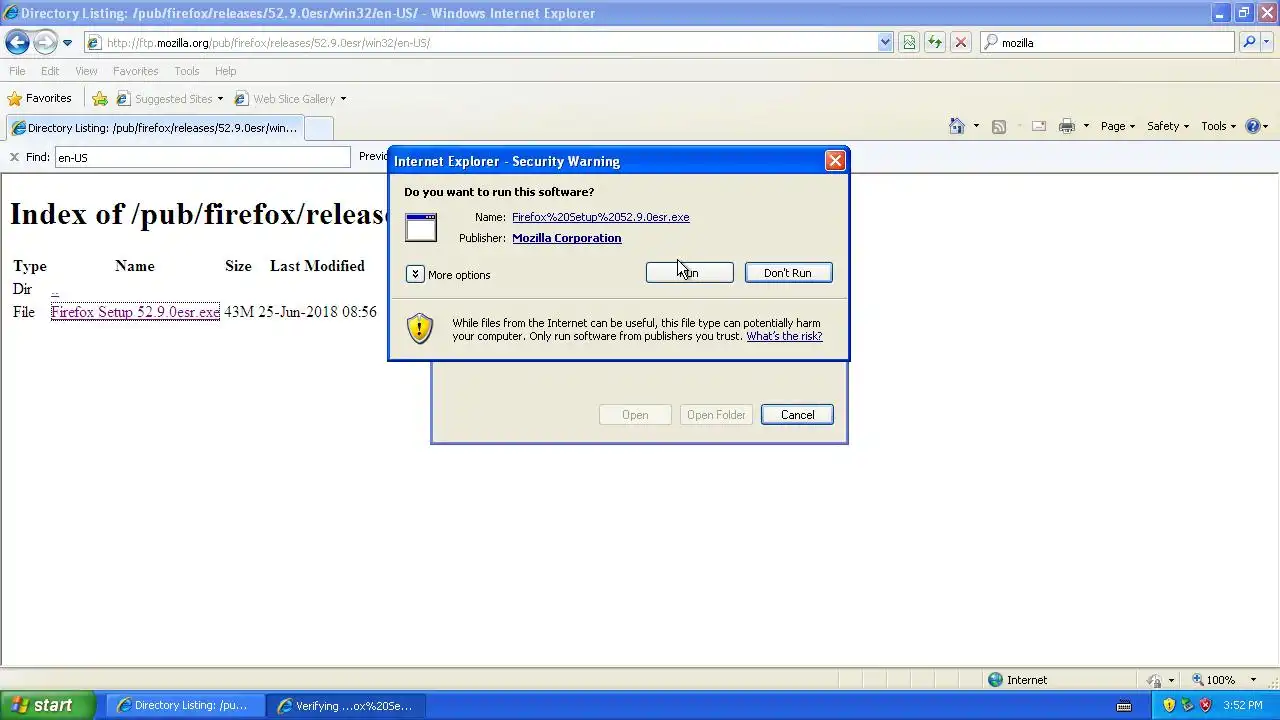The height and width of the screenshot is (720, 1280).
Task: Click the Mozilla Corporation publisher link
Action: click(566, 238)
